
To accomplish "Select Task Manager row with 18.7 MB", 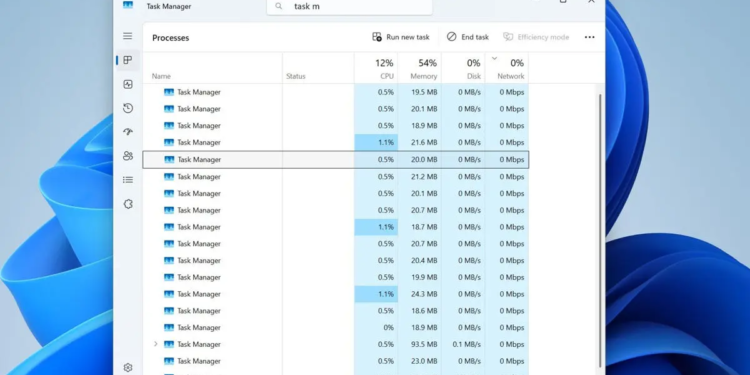I will pos(336,227).
